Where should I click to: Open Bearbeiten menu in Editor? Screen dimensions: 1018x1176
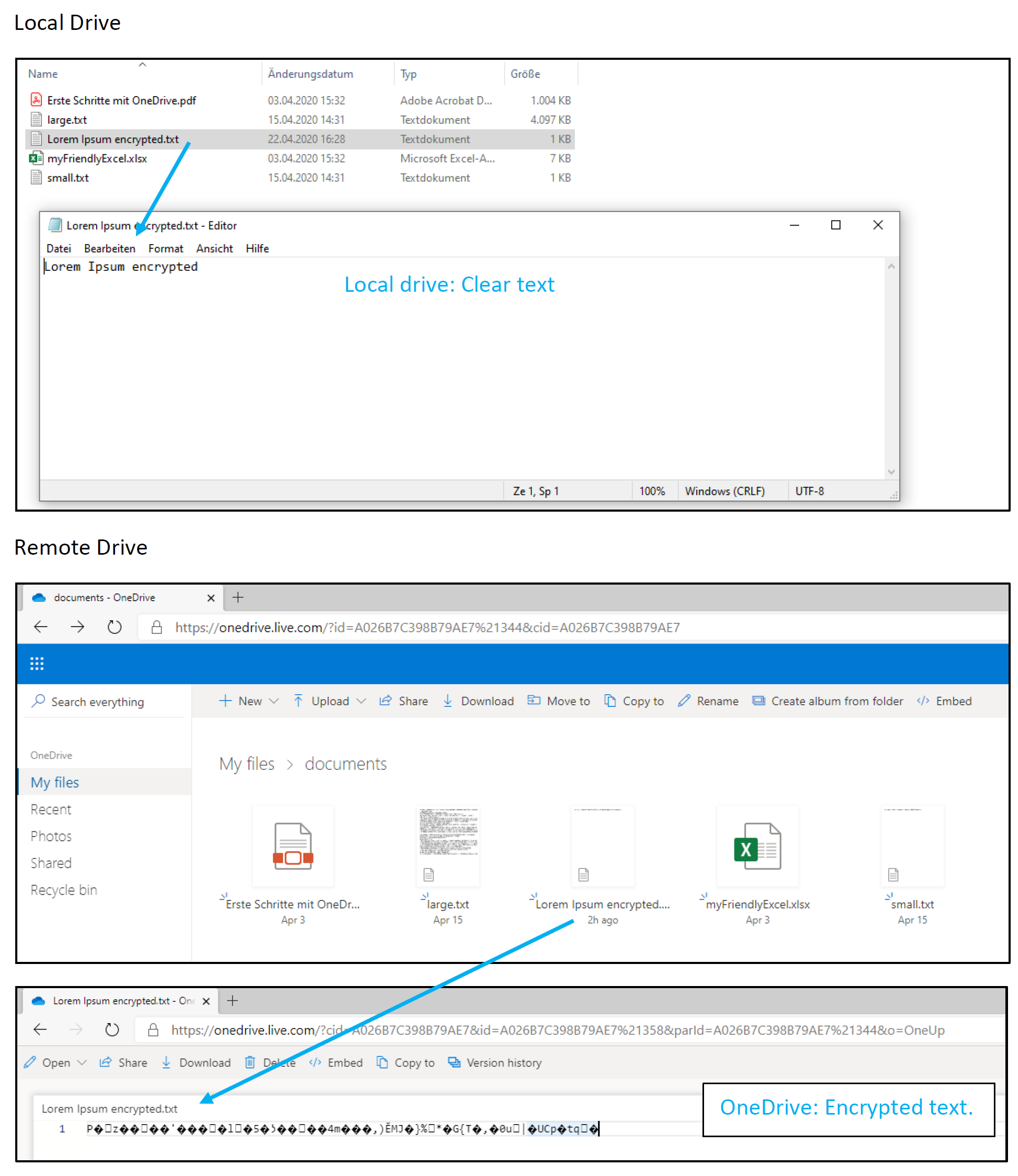pyautogui.click(x=110, y=248)
